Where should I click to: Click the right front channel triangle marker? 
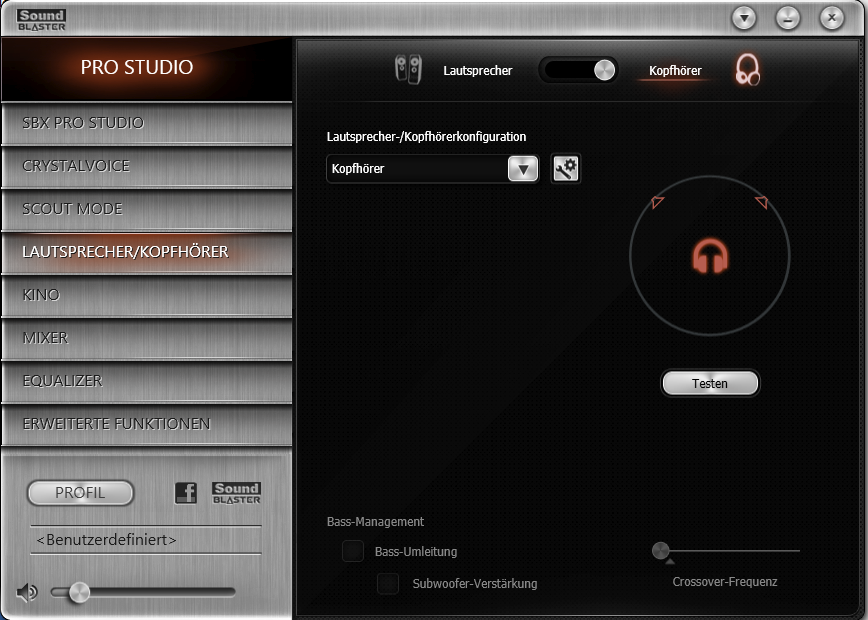(762, 202)
